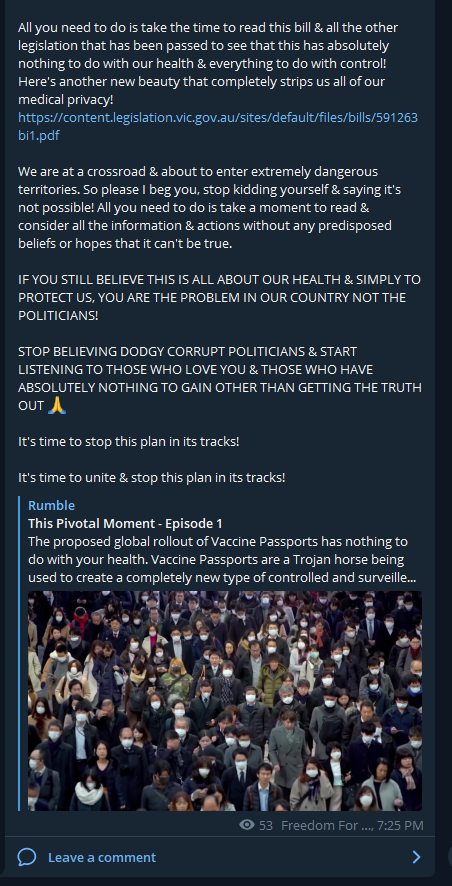The image size is (452, 886).
Task: Click the 7:25 PM message timestamp
Action: [x=402, y=826]
